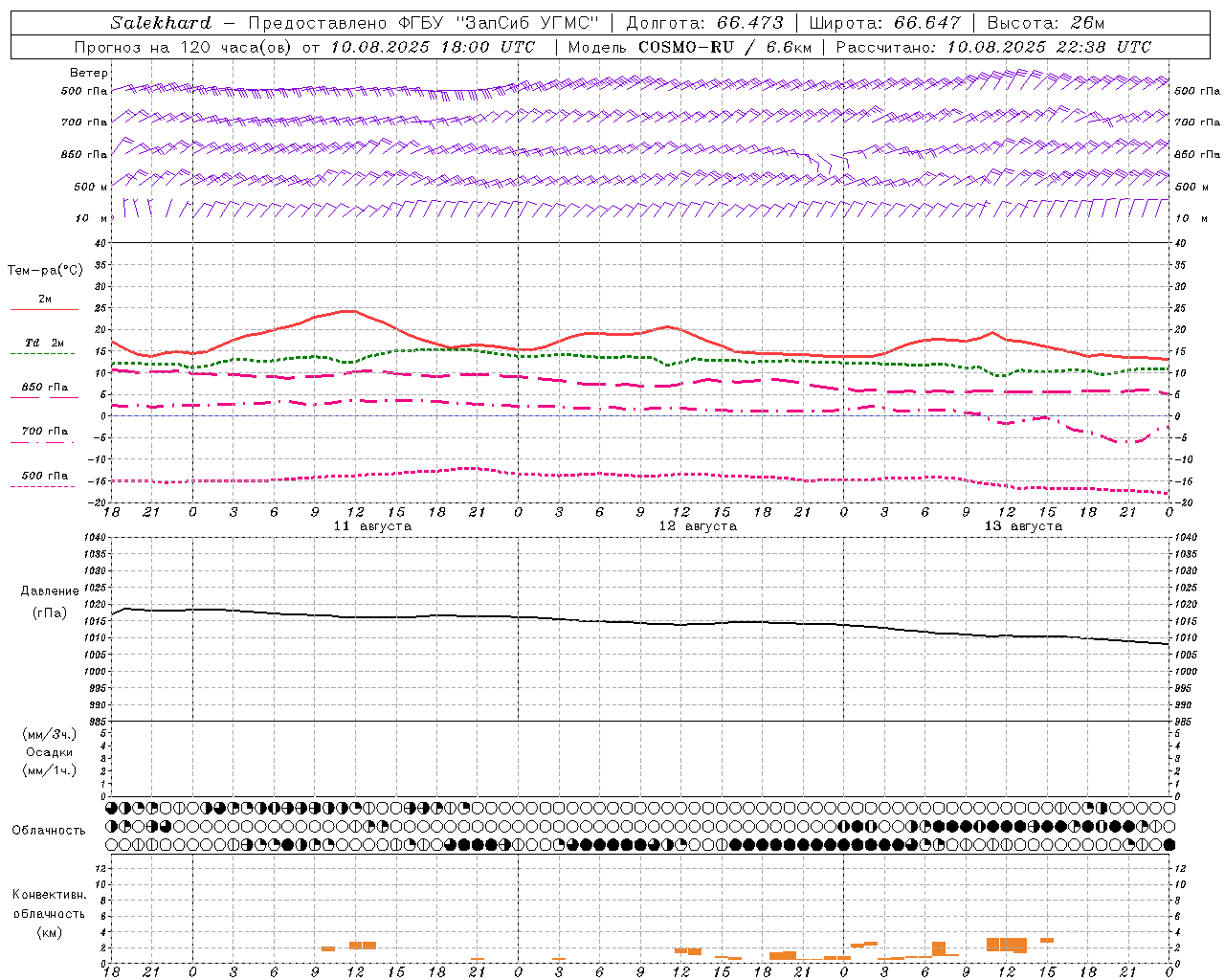Click the Долгота: 66.473 value
The width and height of the screenshot is (1225, 980).
pos(704,23)
